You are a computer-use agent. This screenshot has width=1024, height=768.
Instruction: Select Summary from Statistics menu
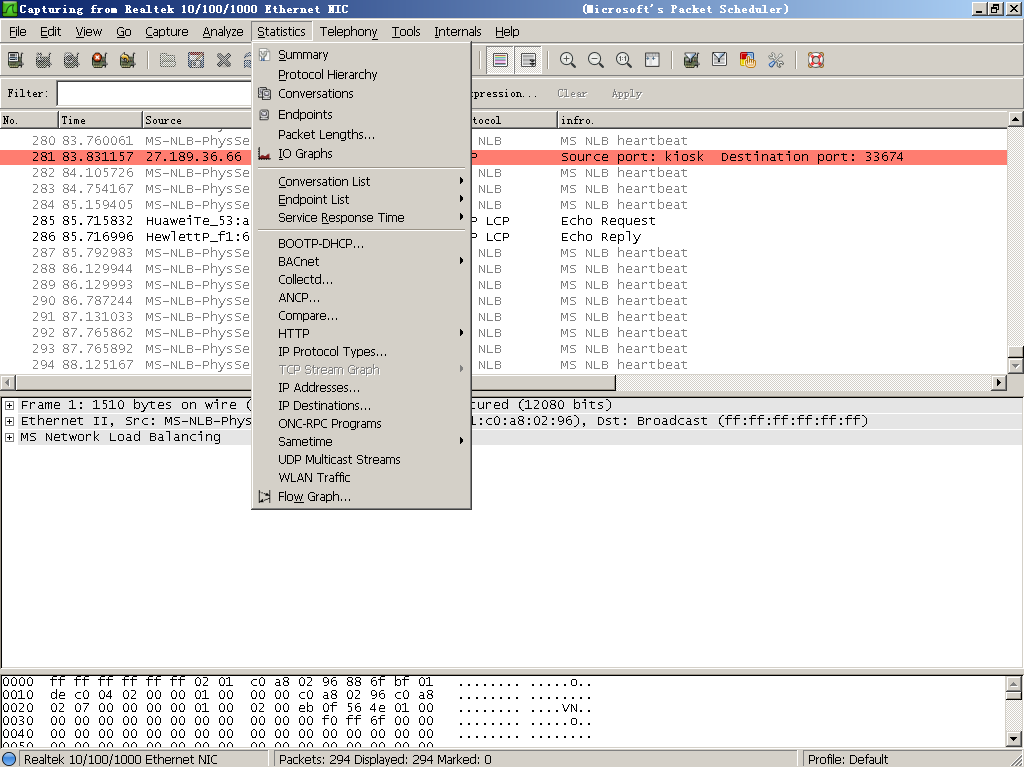(x=361, y=55)
